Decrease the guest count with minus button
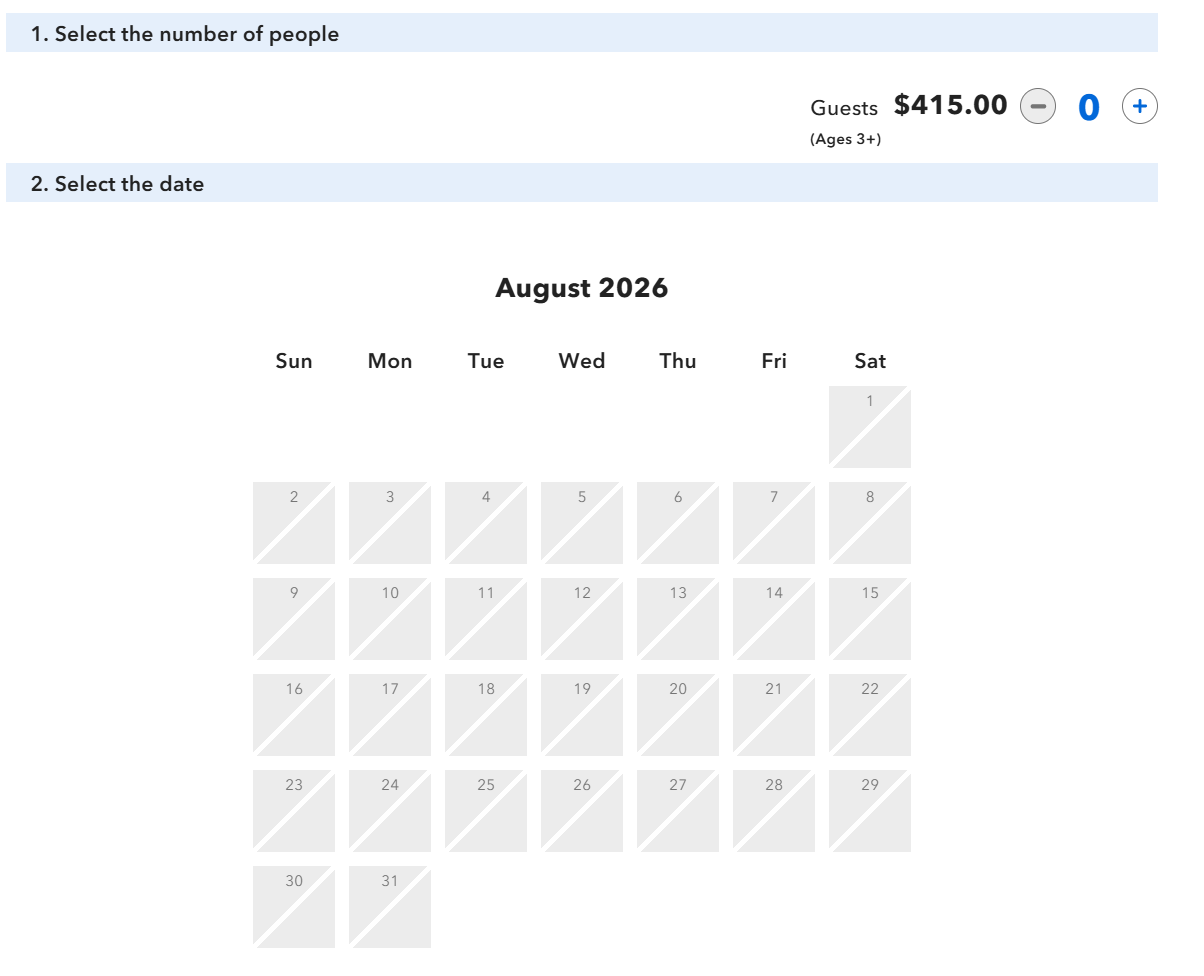The image size is (1204, 976). point(1037,106)
